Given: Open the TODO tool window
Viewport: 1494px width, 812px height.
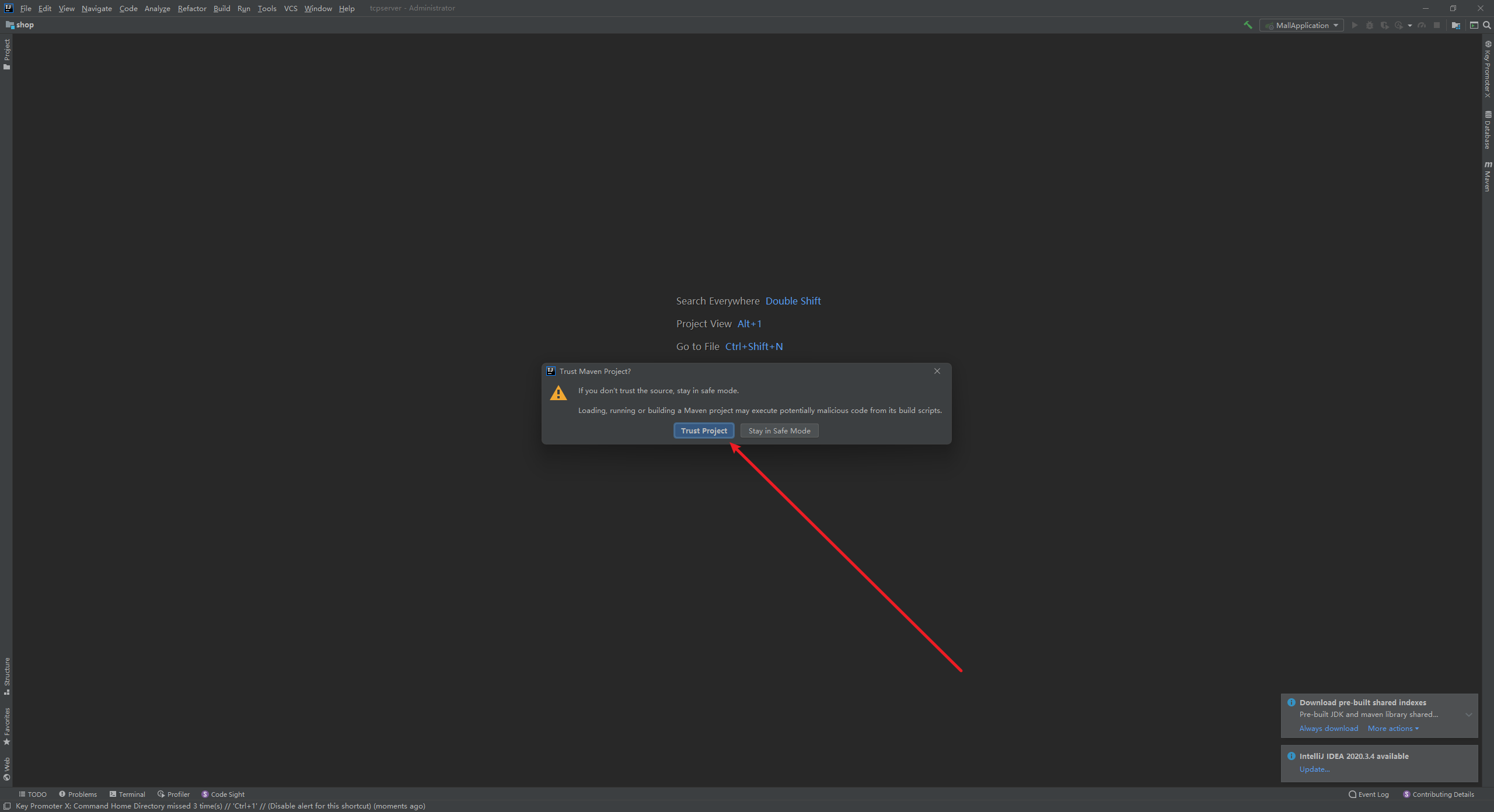Looking at the screenshot, I should click(33, 794).
